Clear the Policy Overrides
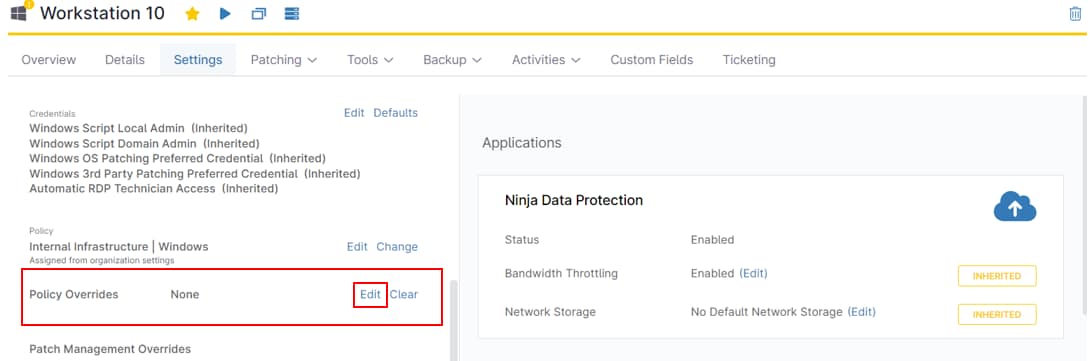Viewport: 1090px width, 361px height. coord(404,294)
